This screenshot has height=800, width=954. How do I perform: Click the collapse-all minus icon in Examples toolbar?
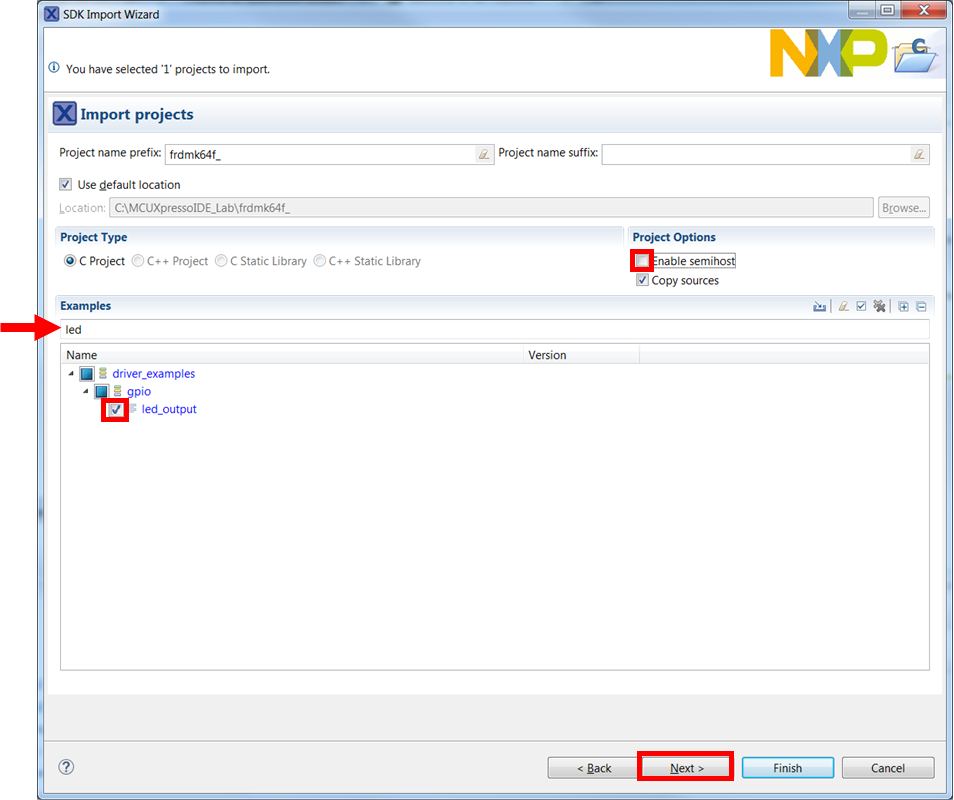coord(921,307)
